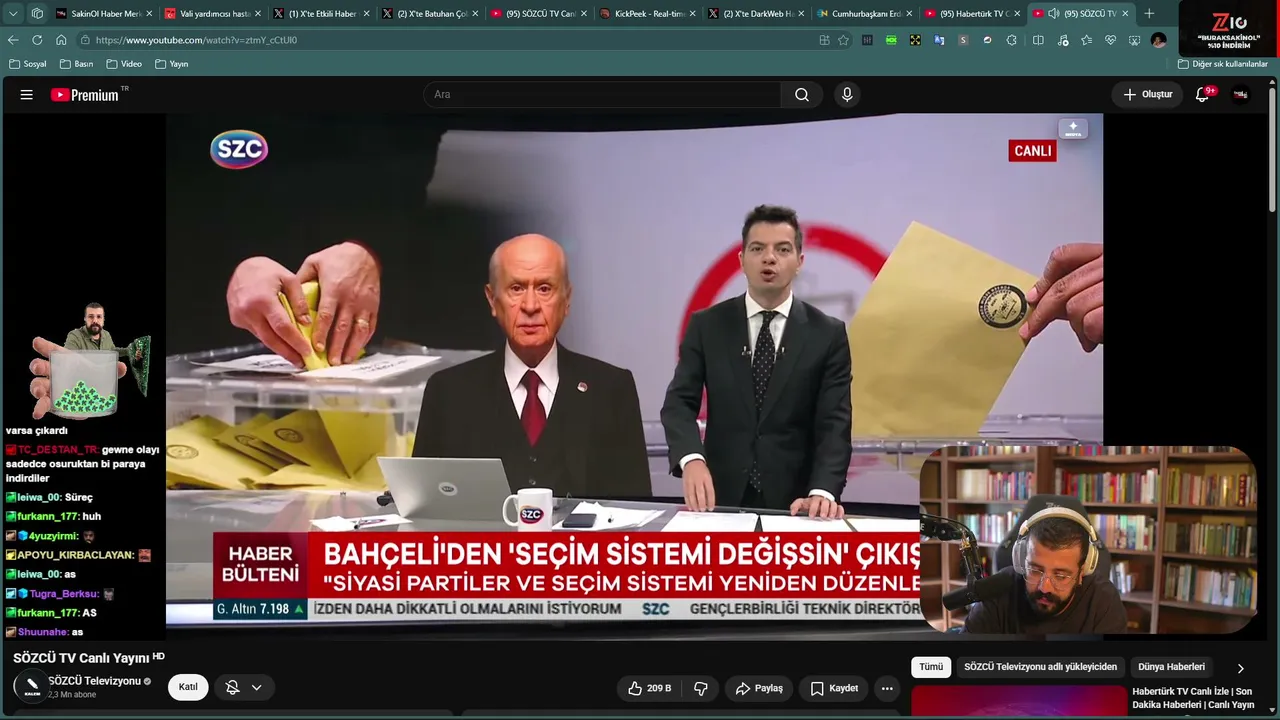1280x720 pixels.
Task: Click the SÖZCÜ TV live video player
Action: [634, 376]
